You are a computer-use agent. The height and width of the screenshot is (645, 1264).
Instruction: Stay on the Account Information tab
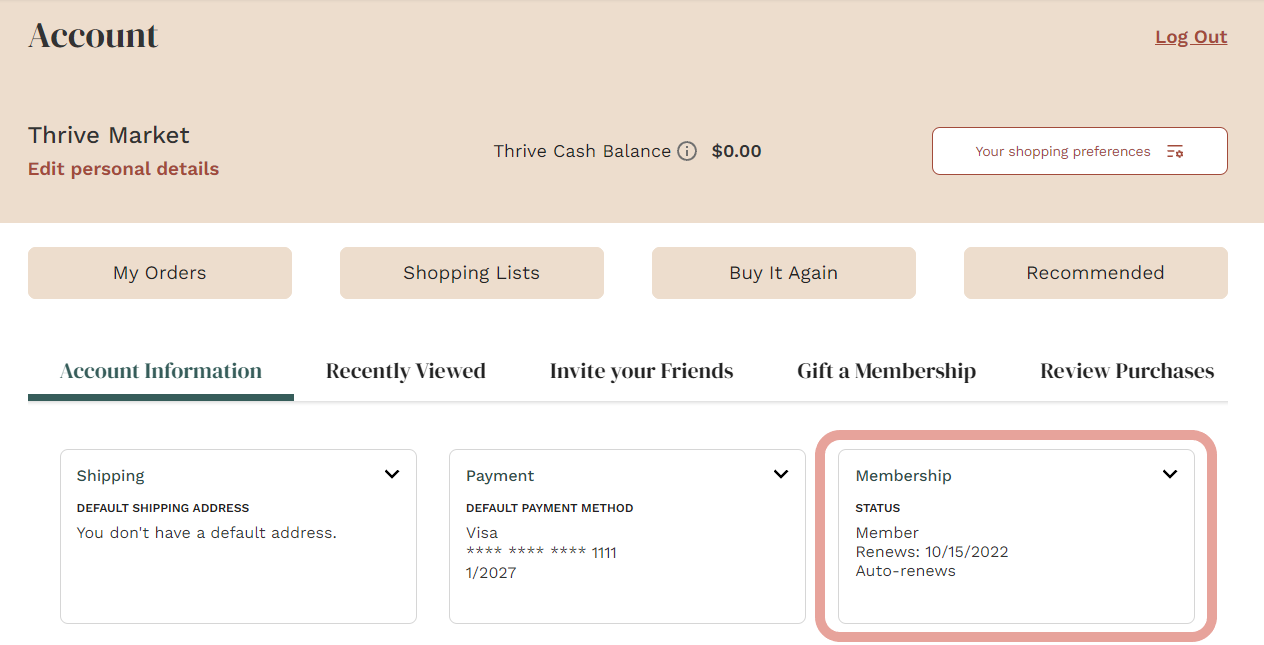click(160, 370)
